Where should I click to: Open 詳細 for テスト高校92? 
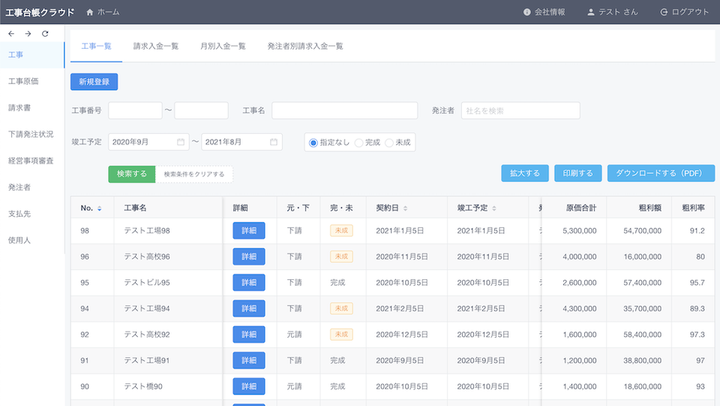click(x=249, y=334)
